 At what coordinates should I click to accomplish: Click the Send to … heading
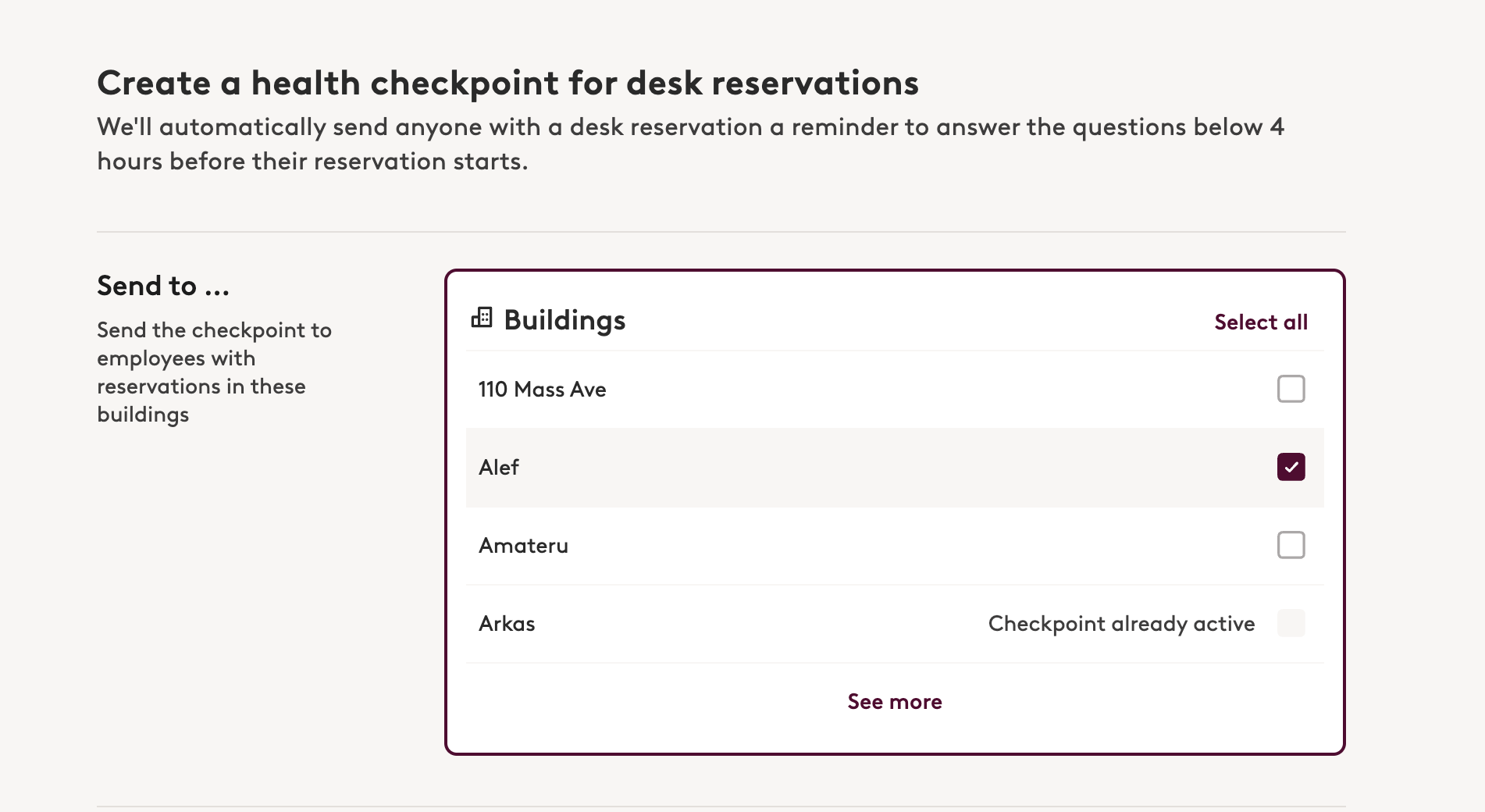pyautogui.click(x=163, y=286)
